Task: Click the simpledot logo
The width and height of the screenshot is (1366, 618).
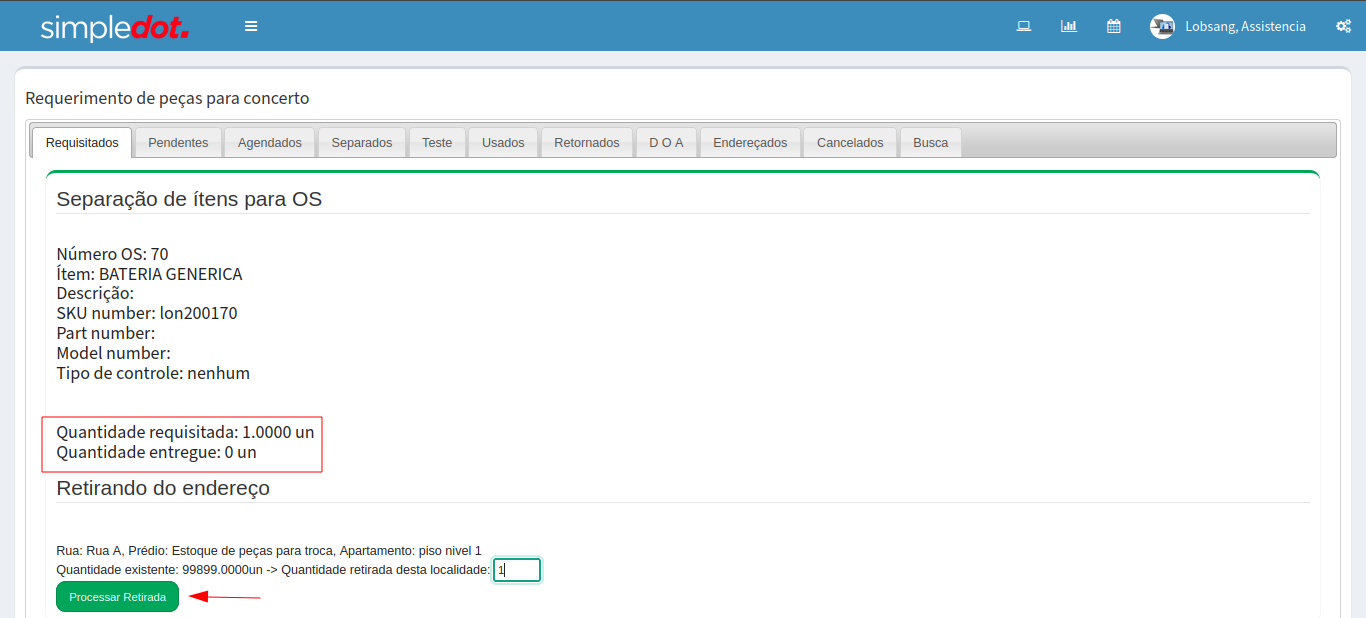Action: (x=115, y=27)
